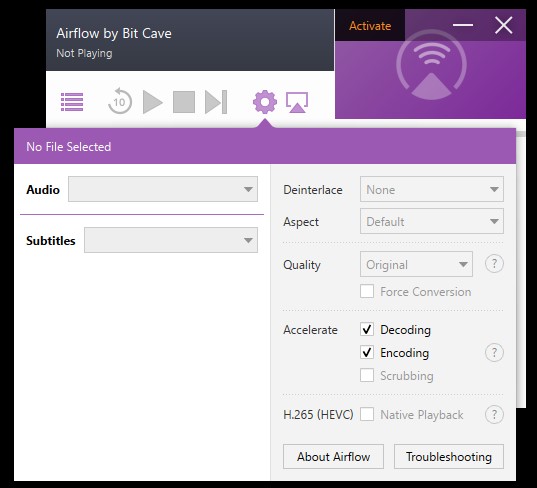This screenshot has width=537, height=488.
Task: Click the play button icon
Action: tap(152, 102)
